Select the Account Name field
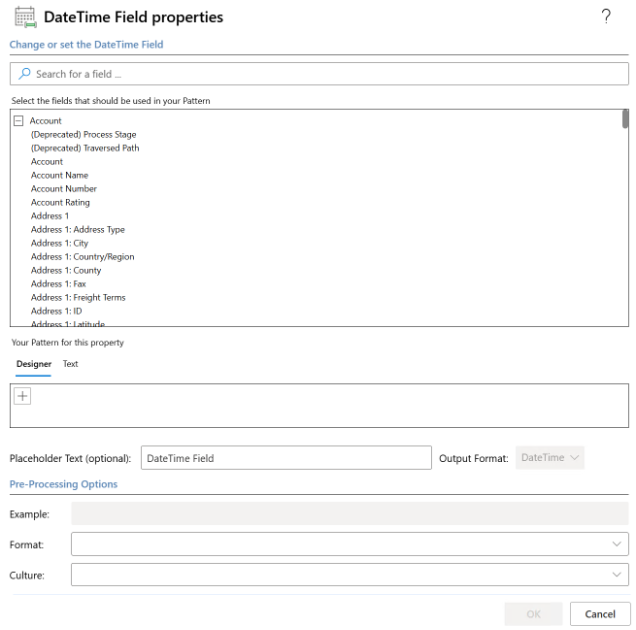 coord(59,175)
